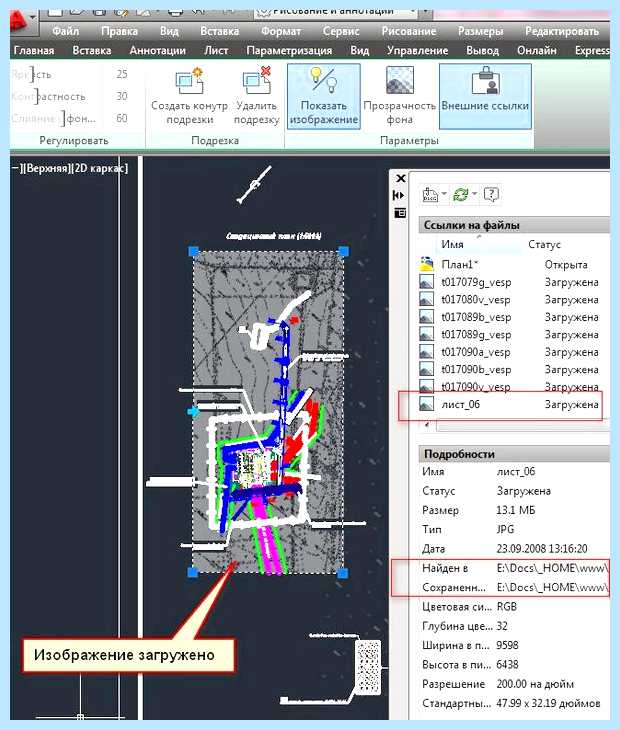Open the Размеры menu
The width and height of the screenshot is (620, 730).
(480, 31)
